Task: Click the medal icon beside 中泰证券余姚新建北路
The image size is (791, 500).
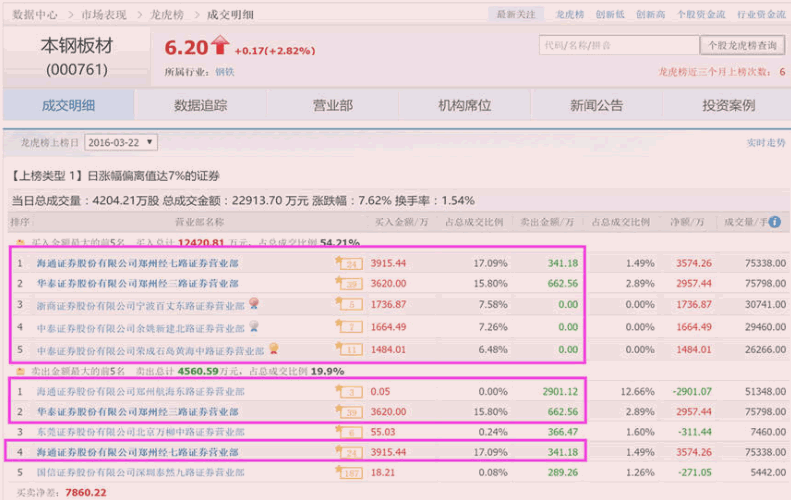Action: tap(254, 326)
